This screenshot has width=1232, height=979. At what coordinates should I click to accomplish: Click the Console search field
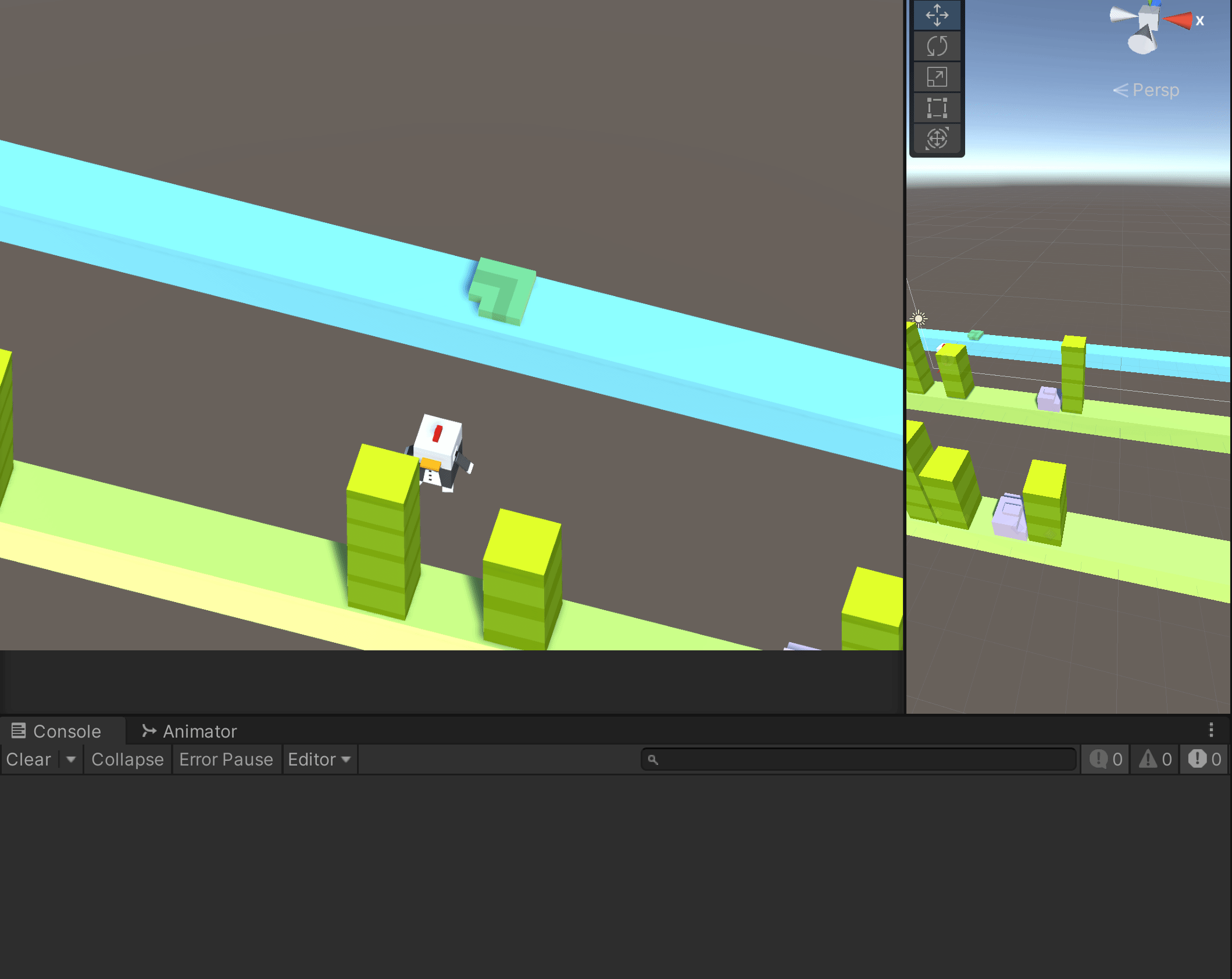tap(860, 759)
